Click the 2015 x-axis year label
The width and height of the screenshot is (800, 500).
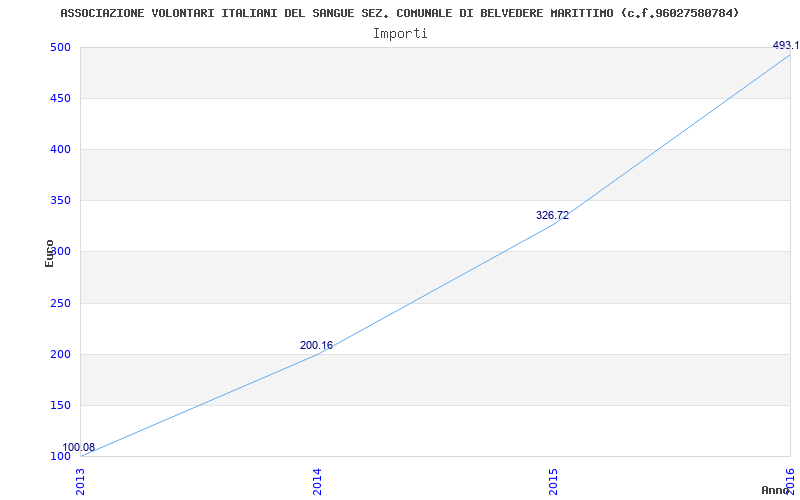(x=554, y=482)
